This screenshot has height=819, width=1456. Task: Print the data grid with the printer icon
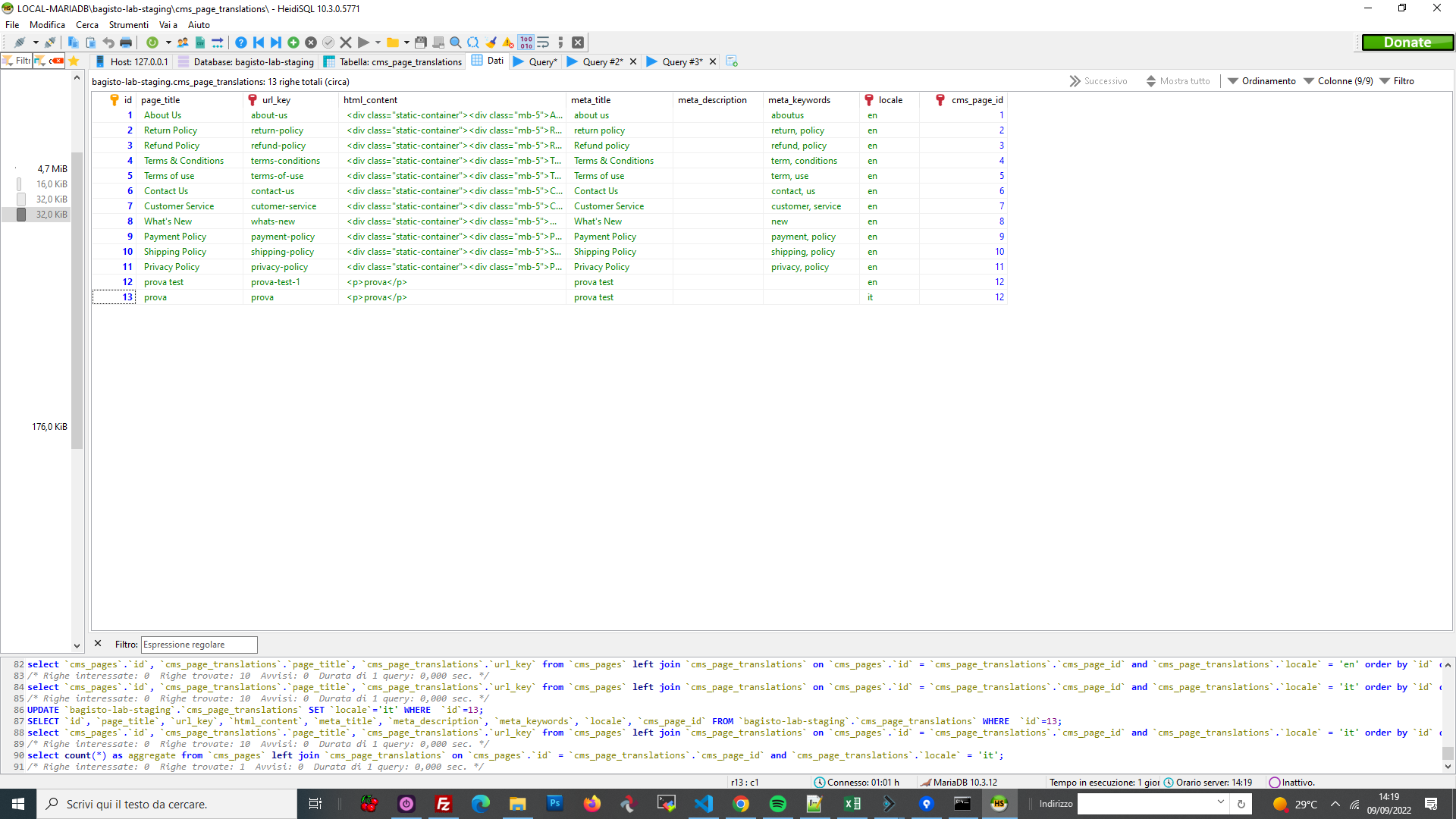[x=125, y=42]
